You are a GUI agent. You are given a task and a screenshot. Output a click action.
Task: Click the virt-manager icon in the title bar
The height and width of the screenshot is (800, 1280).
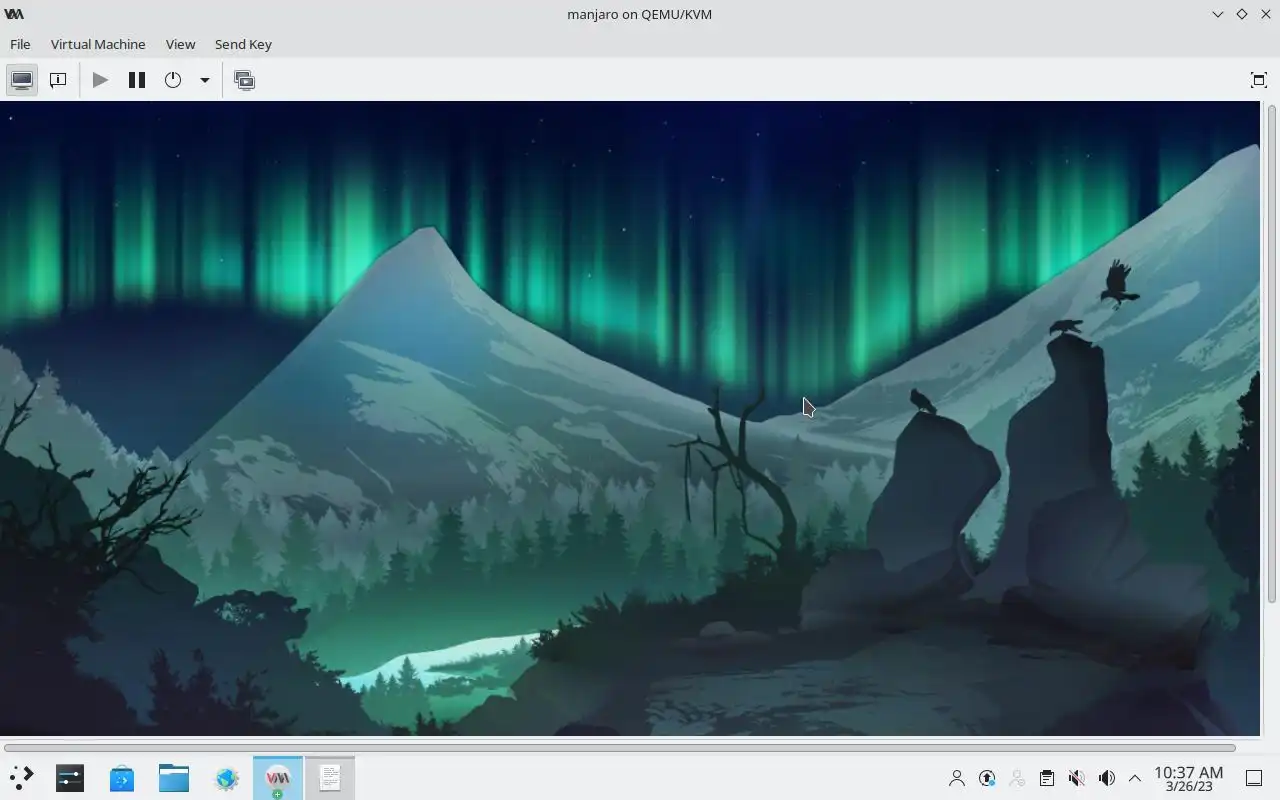click(x=14, y=14)
